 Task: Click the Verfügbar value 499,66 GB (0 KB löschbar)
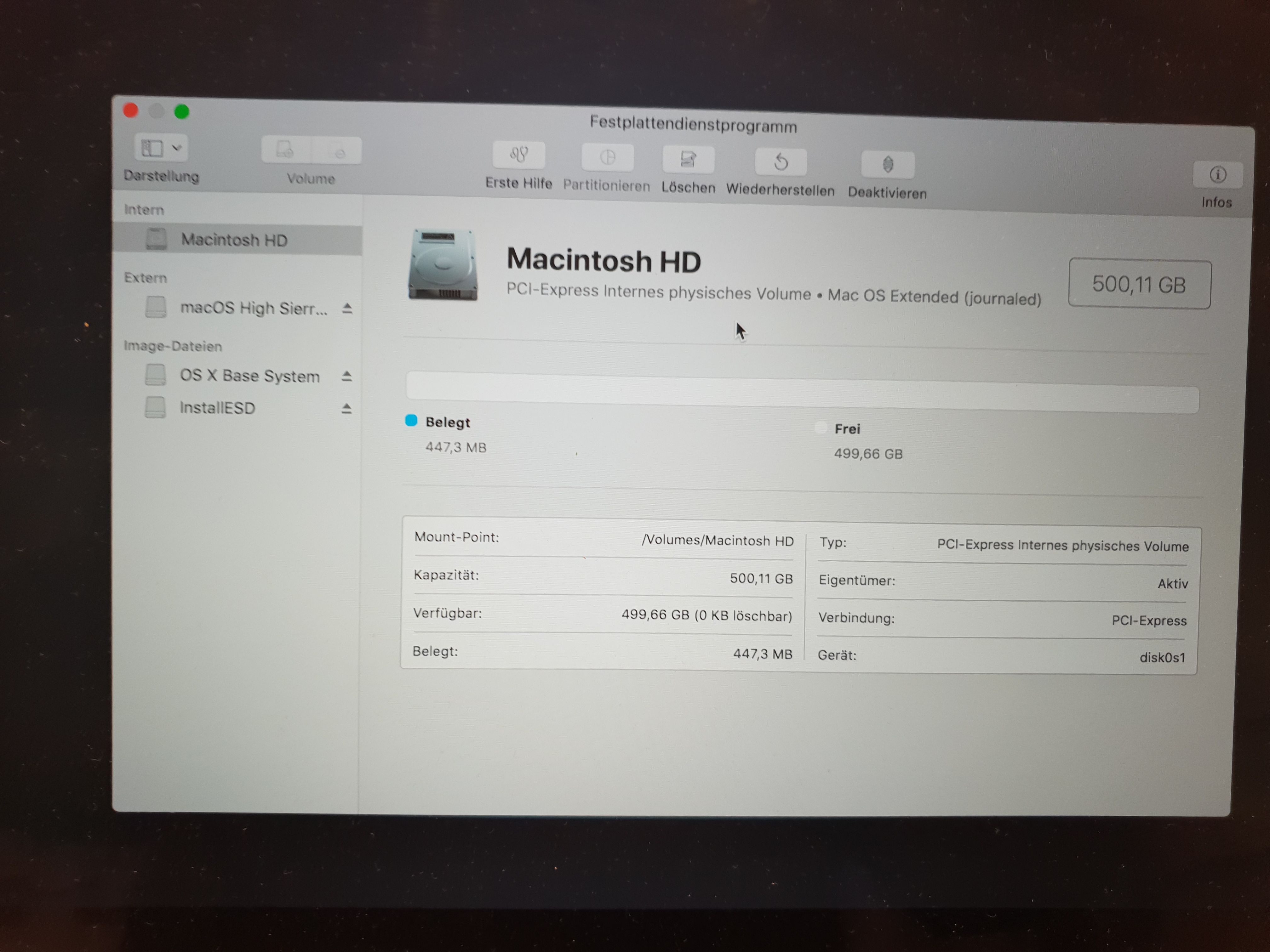[x=707, y=616]
